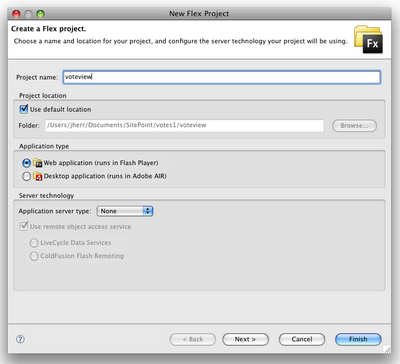Click the 'Server technology' group label
The image size is (400, 364).
[x=46, y=195]
